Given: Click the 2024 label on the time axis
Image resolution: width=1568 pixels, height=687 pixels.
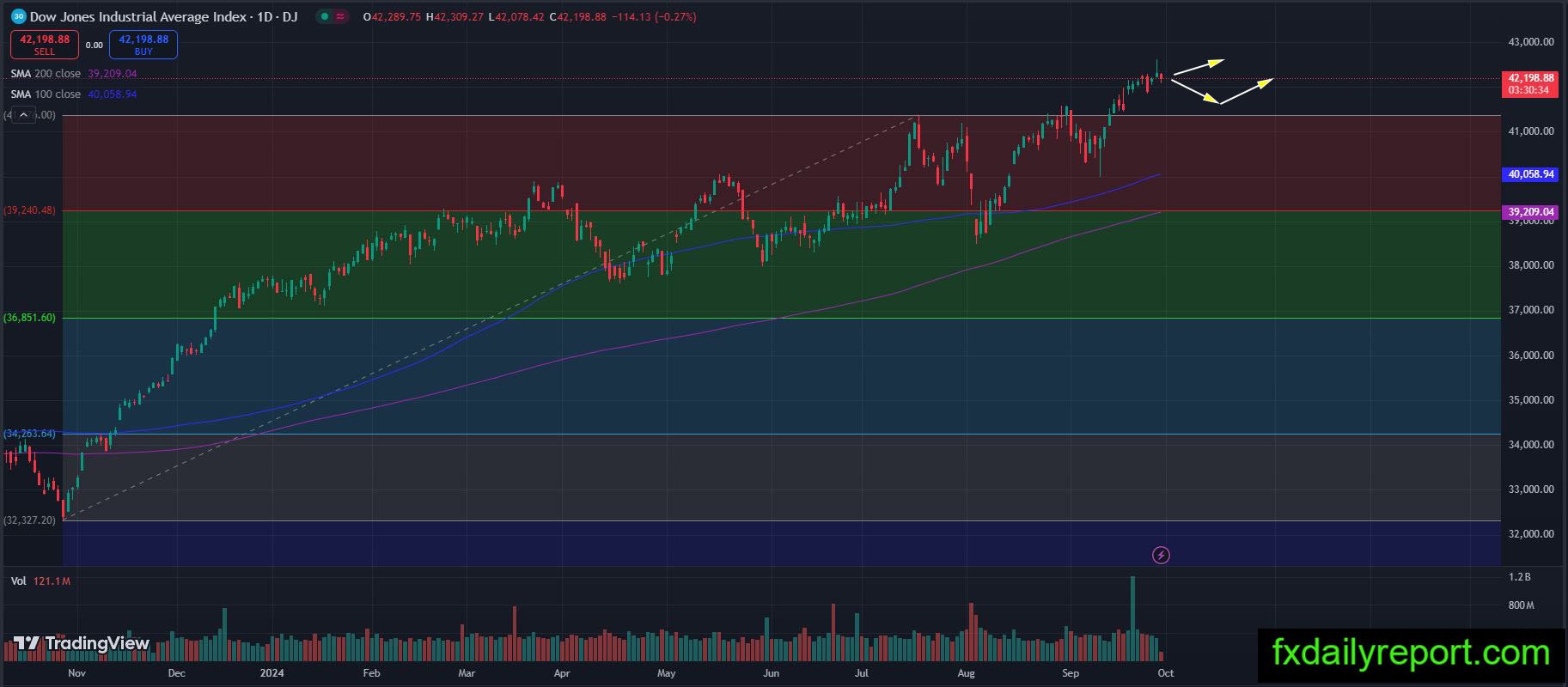Looking at the screenshot, I should (x=273, y=673).
